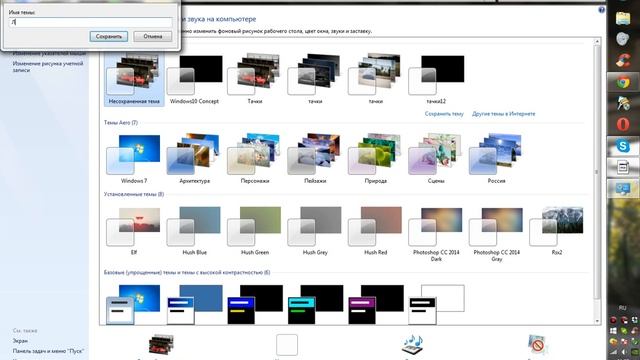Viewport: 640px width, 360px height.
Task: Select high contrast theme with purple title bar
Action: (x=376, y=304)
